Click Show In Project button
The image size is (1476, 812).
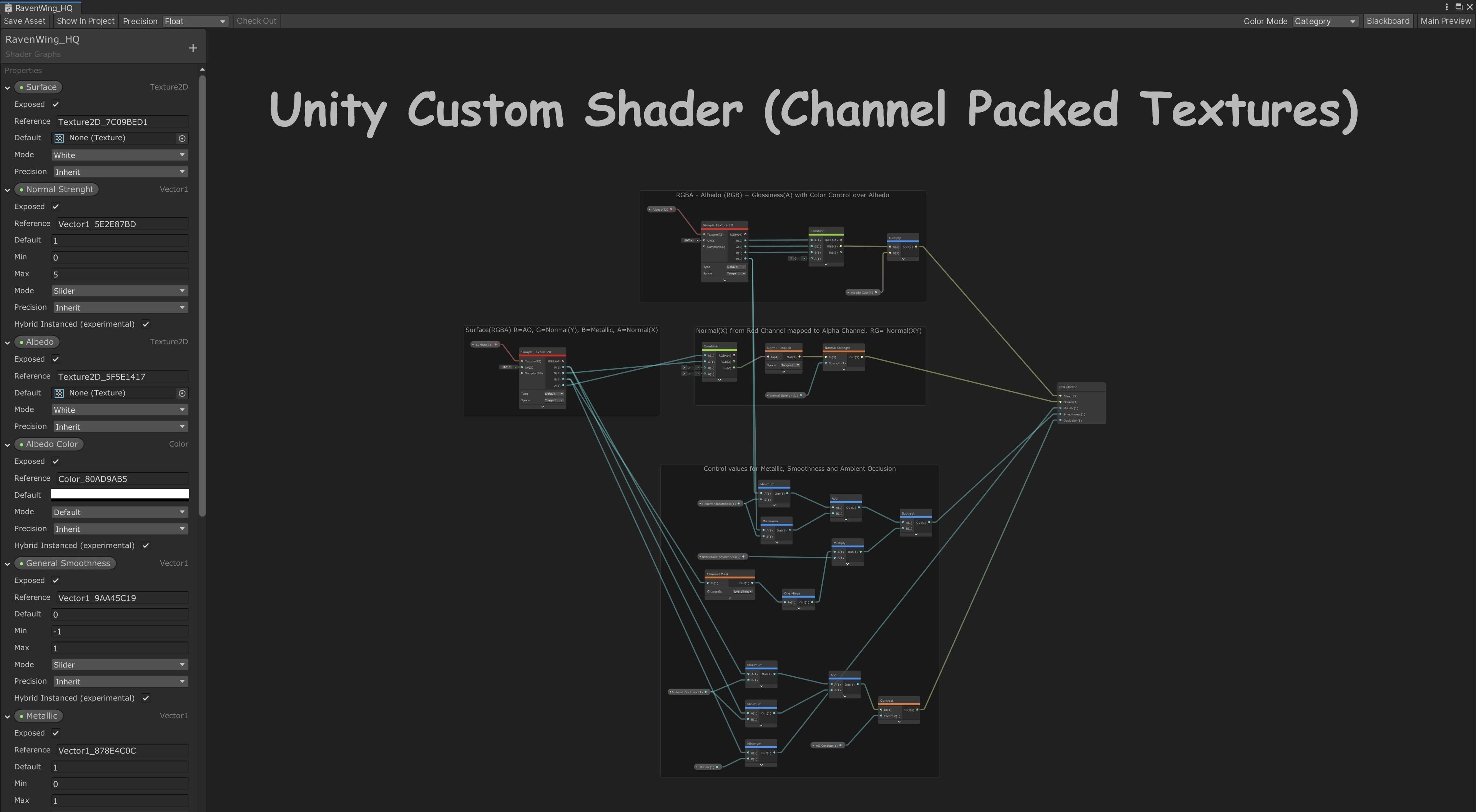[85, 21]
